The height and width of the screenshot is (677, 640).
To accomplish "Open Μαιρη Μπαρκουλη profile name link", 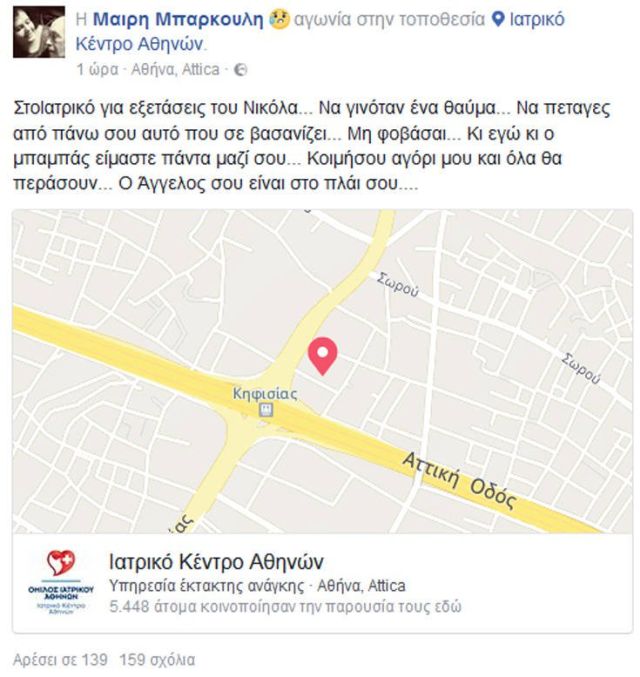I will tap(178, 20).
